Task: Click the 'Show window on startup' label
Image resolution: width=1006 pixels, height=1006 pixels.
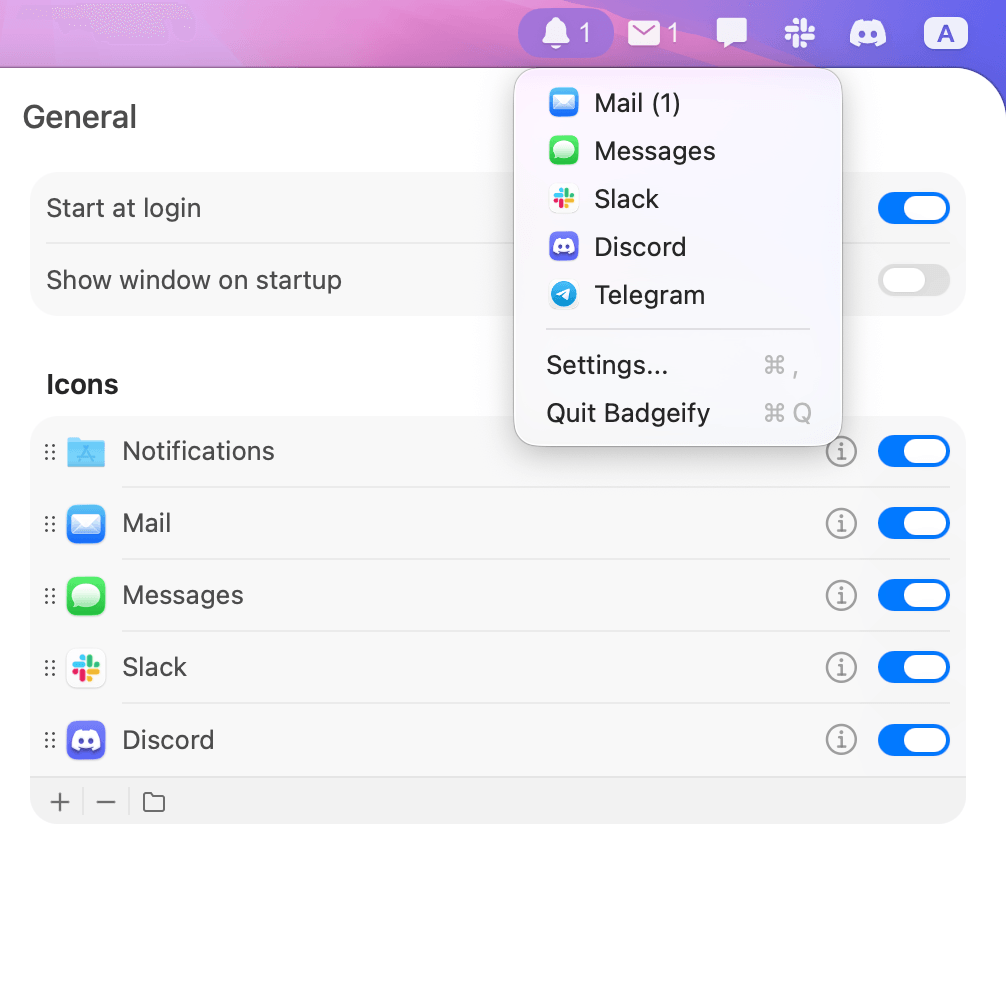Action: pyautogui.click(x=194, y=280)
